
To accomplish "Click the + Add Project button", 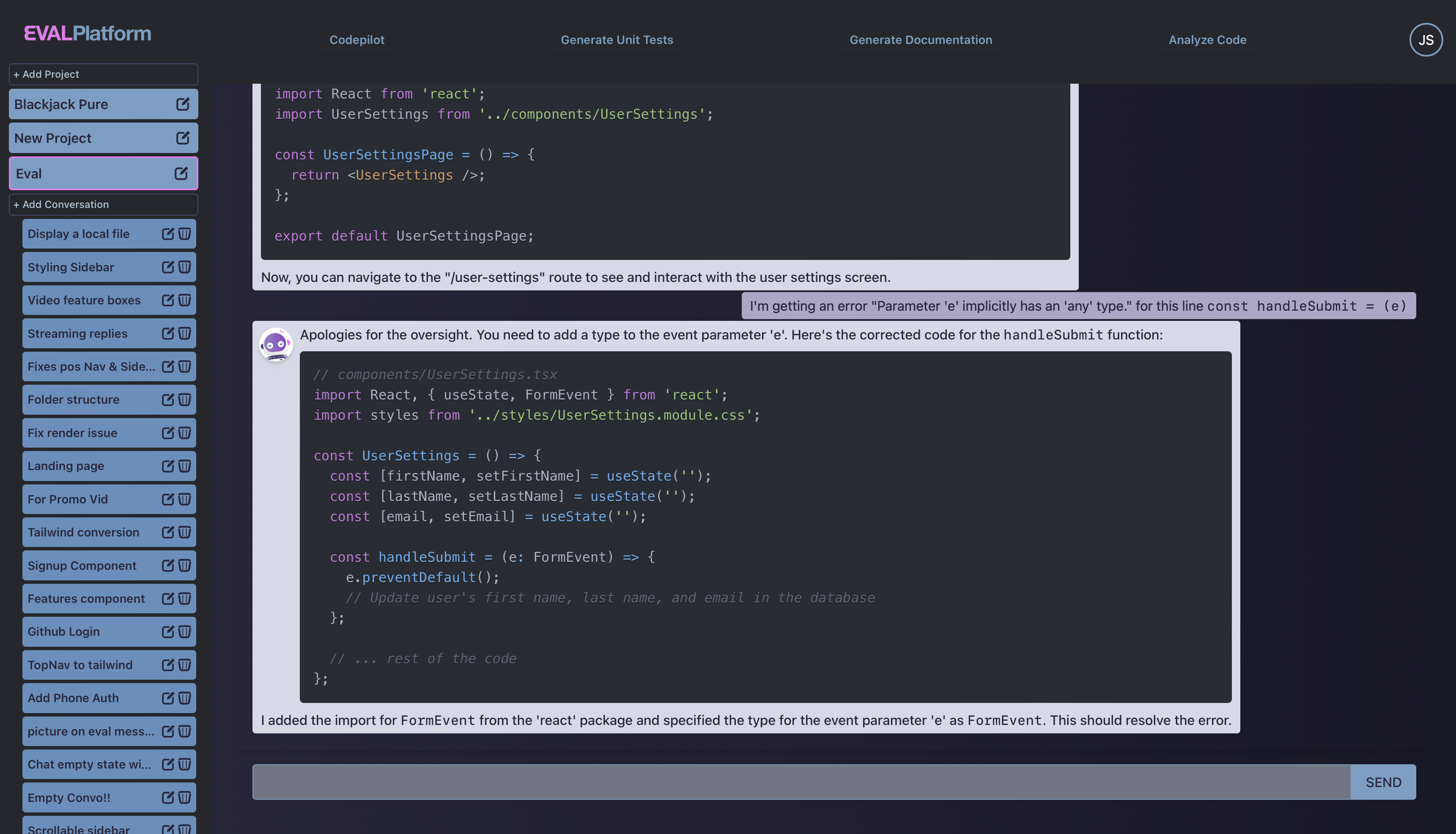I will pos(103,74).
